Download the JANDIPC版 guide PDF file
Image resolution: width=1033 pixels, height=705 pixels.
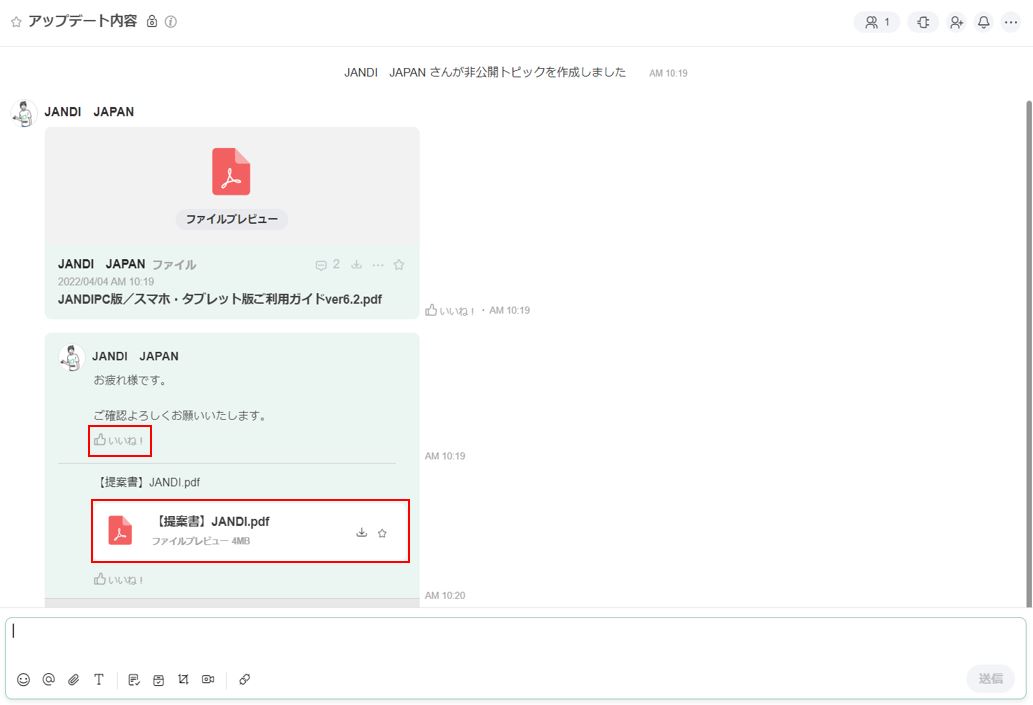click(356, 265)
